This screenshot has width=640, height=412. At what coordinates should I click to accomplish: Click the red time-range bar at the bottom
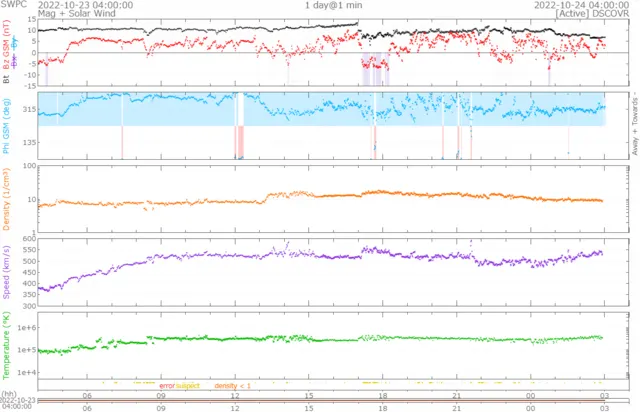pos(321,401)
